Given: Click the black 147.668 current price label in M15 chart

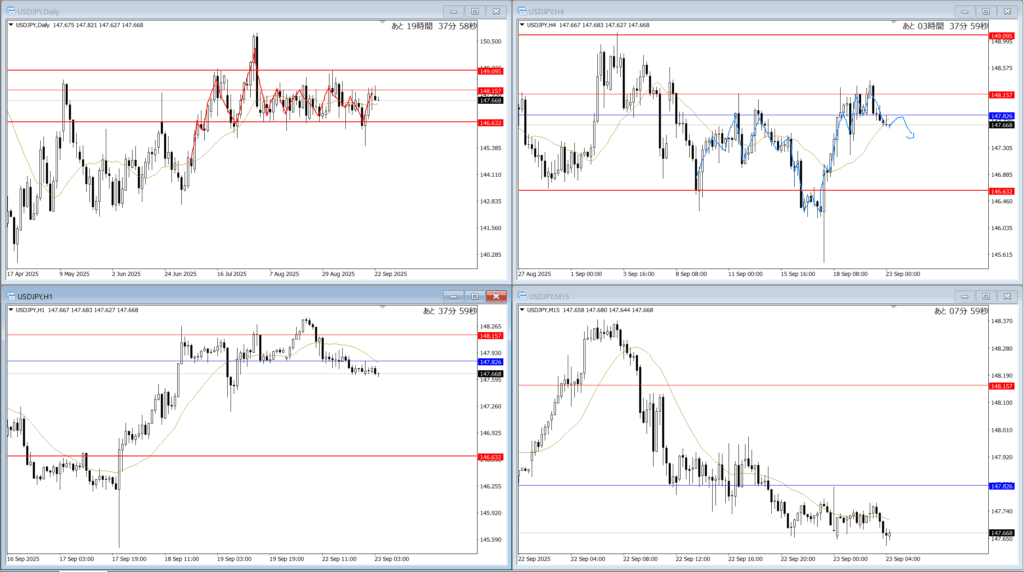Looking at the screenshot, I should [x=1001, y=533].
